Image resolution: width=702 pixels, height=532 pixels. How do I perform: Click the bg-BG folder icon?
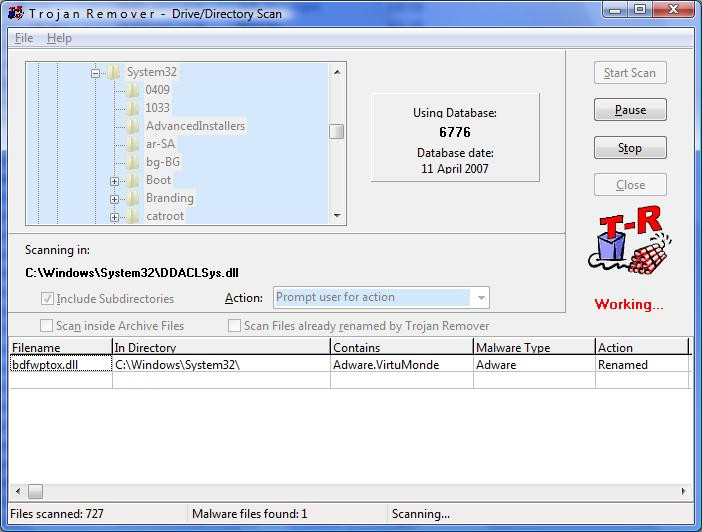click(x=132, y=162)
